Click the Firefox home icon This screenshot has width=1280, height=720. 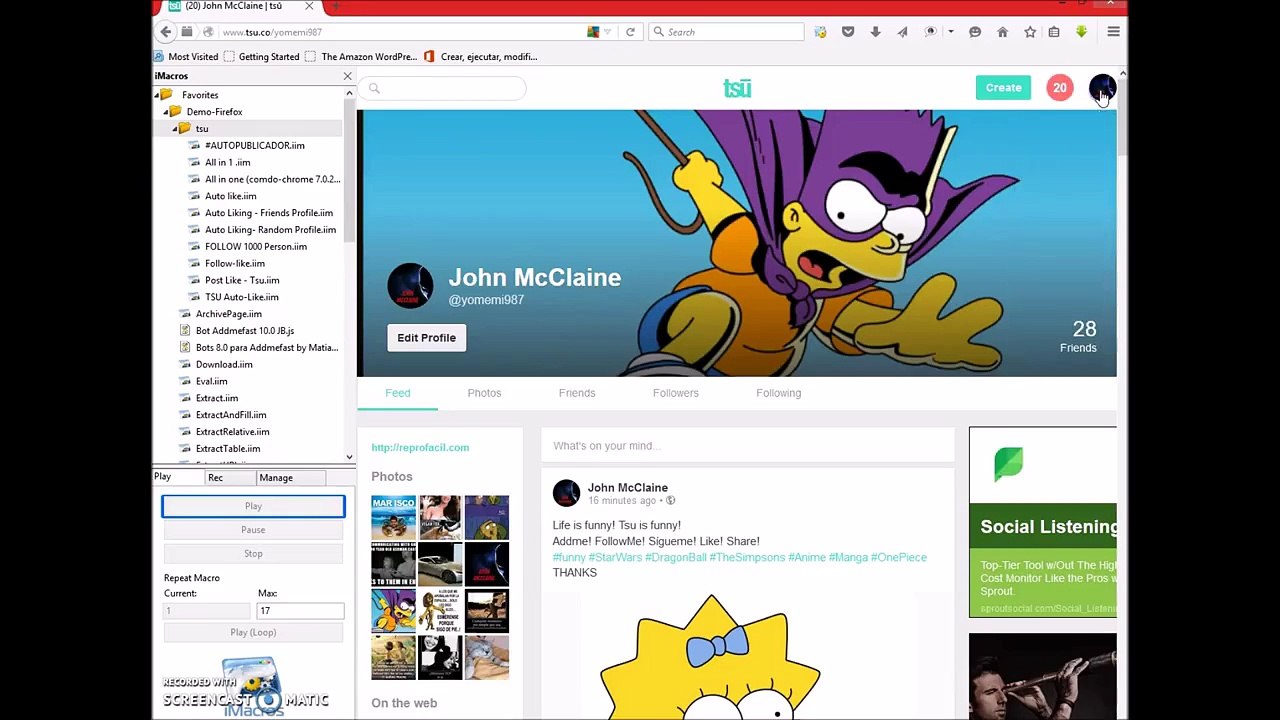pyautogui.click(x=1002, y=32)
